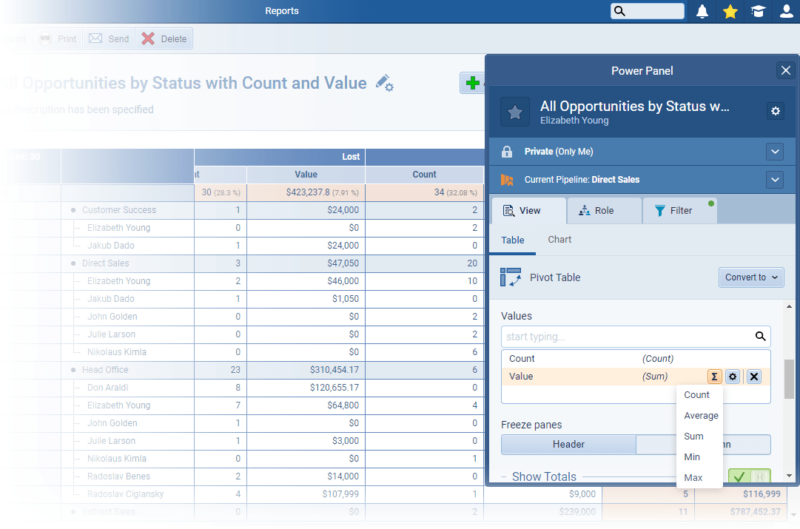The height and width of the screenshot is (529, 800).
Task: Click the green dot indicator on Filter tab
Action: coord(711,204)
